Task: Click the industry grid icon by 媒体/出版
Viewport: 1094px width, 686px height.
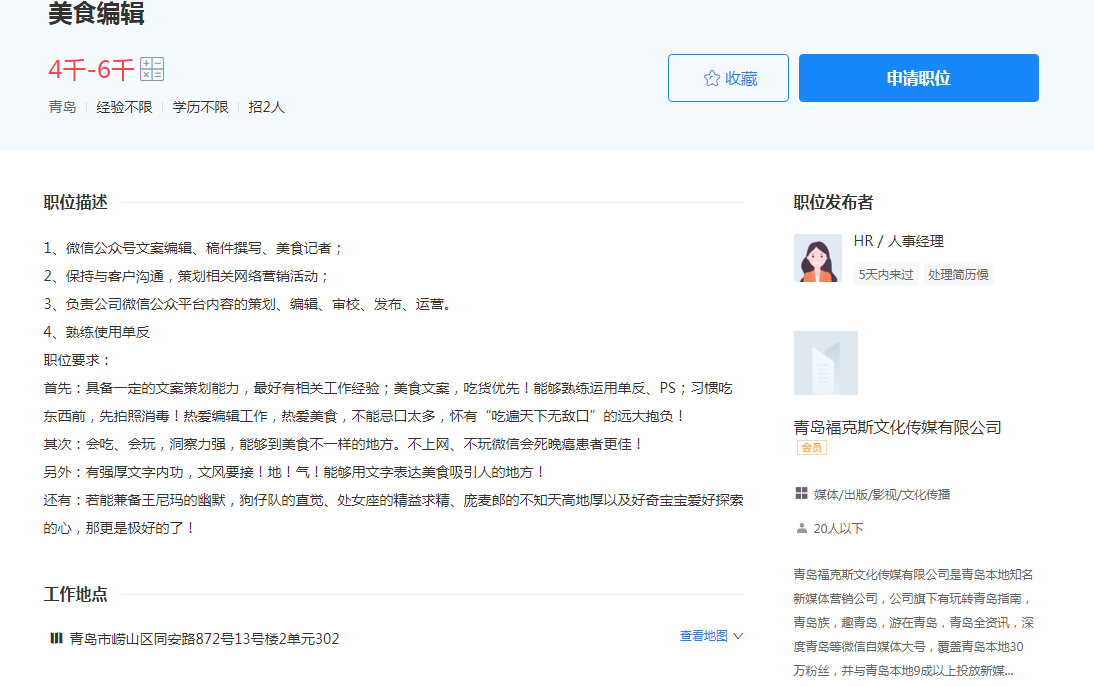Action: [801, 494]
